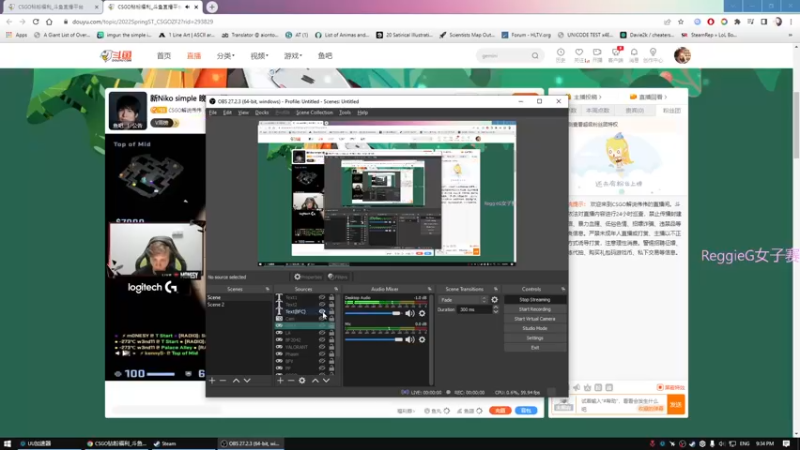Expand the 游戏 games dropdown on Douyu
Viewport: 800px width, 450px height.
pyautogui.click(x=293, y=56)
